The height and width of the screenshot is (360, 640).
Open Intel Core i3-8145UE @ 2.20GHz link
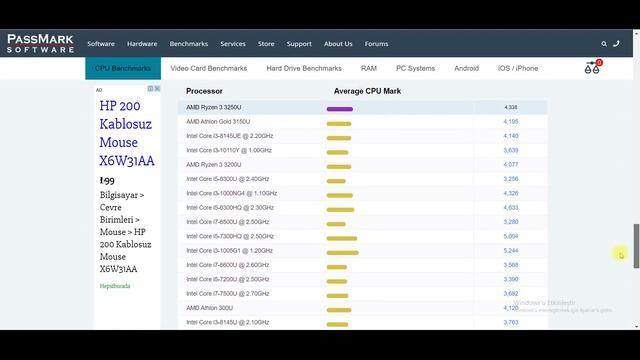point(229,136)
